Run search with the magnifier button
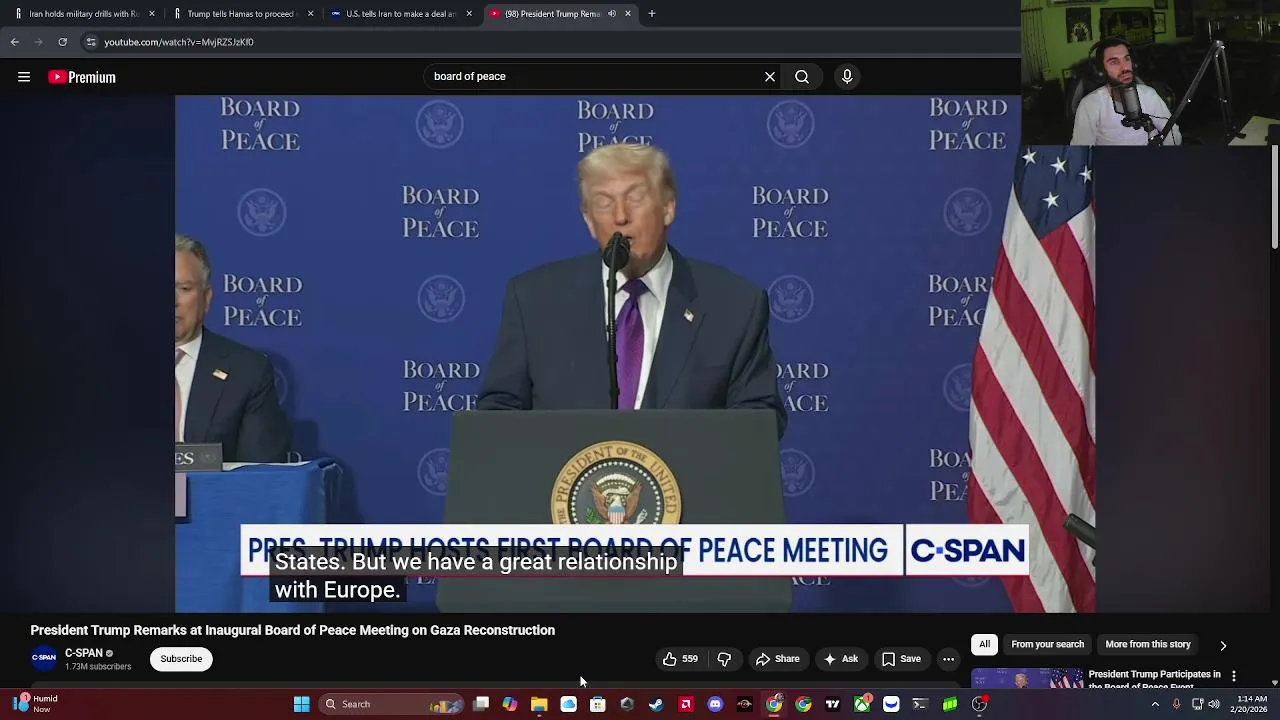Image resolution: width=1280 pixels, height=720 pixels. coord(802,77)
